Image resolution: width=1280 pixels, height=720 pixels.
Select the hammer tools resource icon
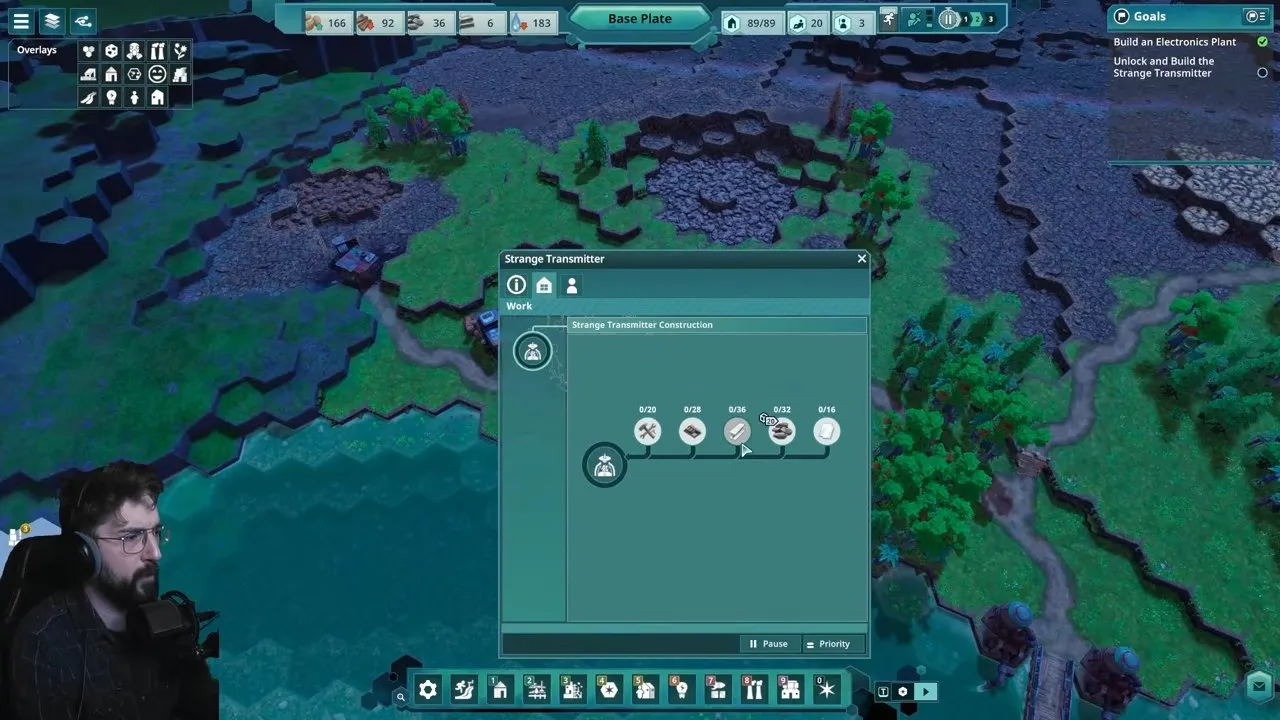(647, 431)
